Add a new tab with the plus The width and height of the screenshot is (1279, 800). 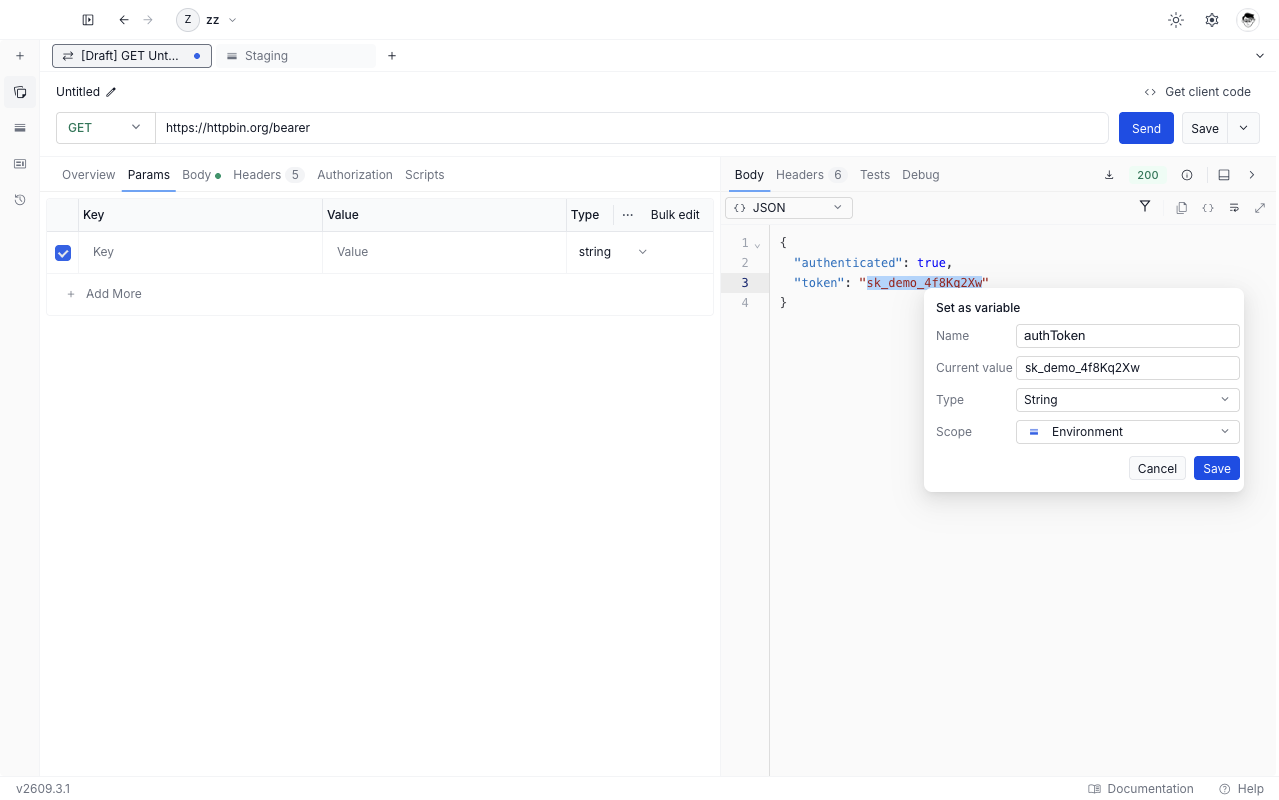tap(392, 56)
